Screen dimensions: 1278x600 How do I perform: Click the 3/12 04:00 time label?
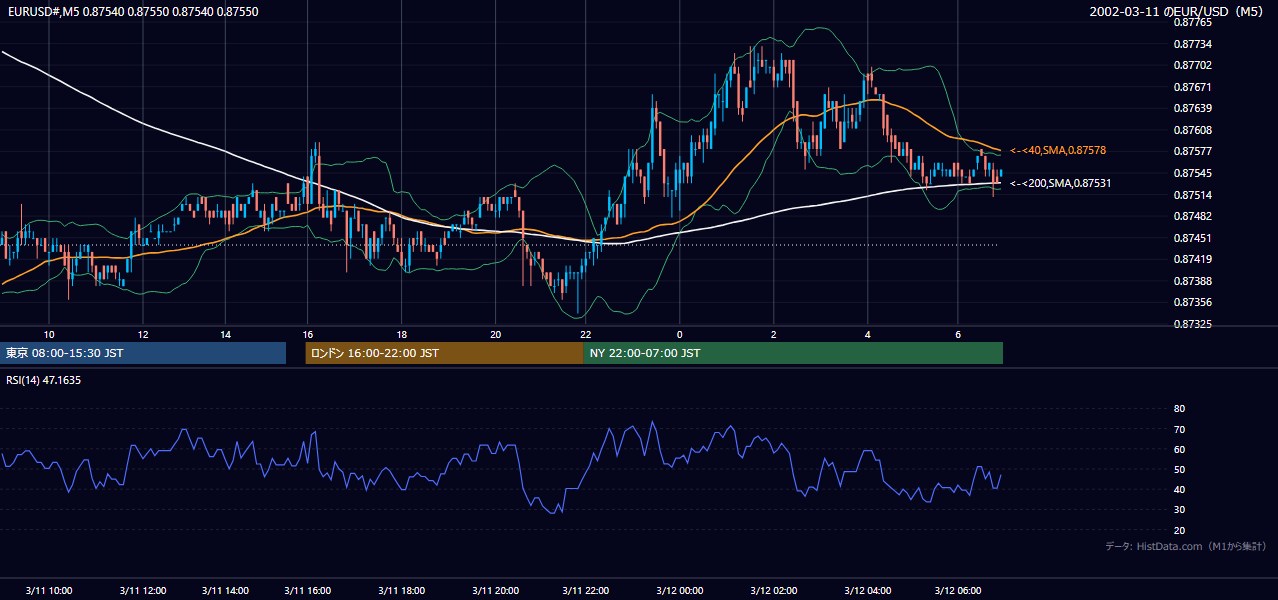pyautogui.click(x=867, y=590)
